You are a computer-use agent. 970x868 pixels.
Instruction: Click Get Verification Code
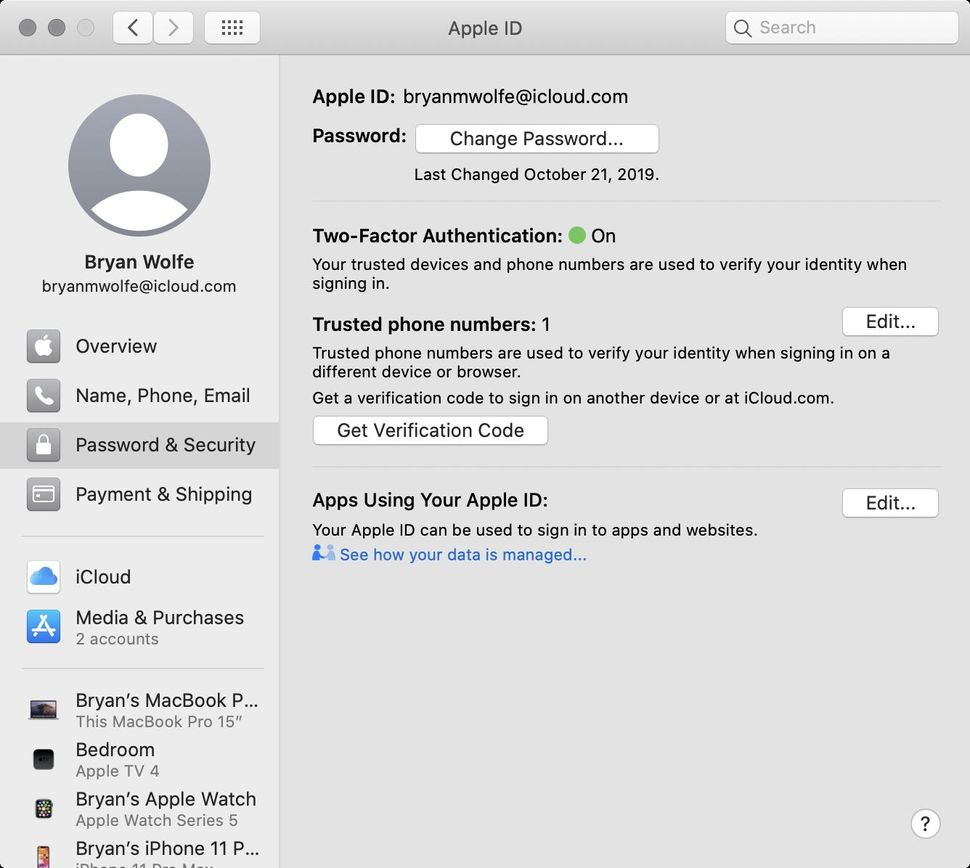click(430, 430)
